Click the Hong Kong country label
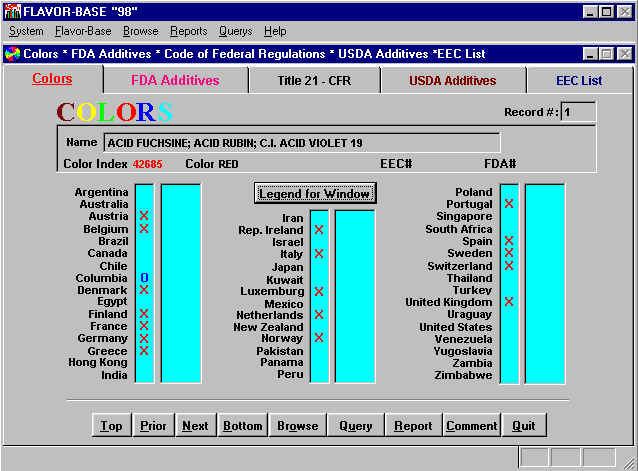This screenshot has width=638, height=471. pos(98,362)
